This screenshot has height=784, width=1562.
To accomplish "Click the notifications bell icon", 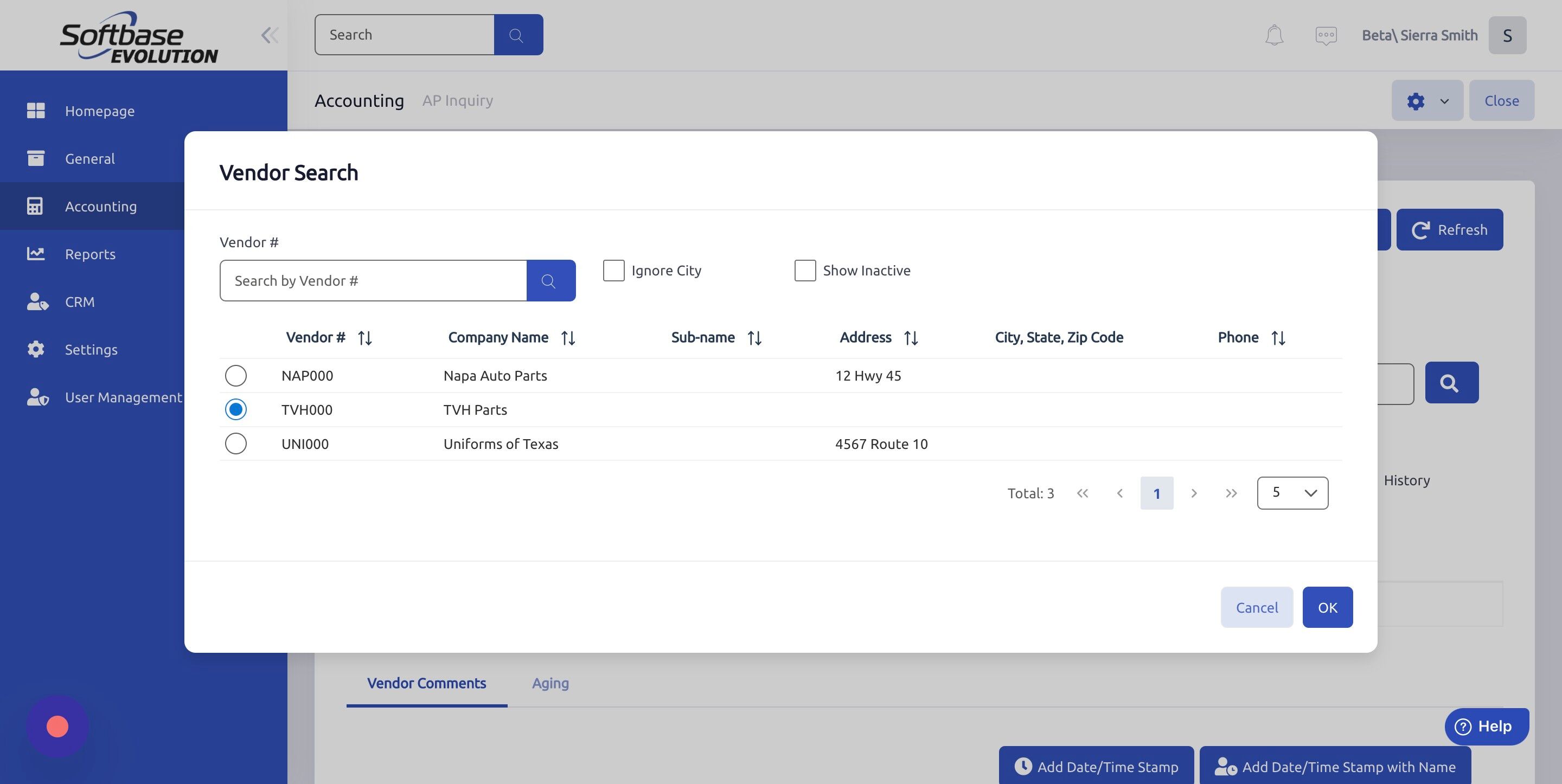I will click(x=1273, y=35).
